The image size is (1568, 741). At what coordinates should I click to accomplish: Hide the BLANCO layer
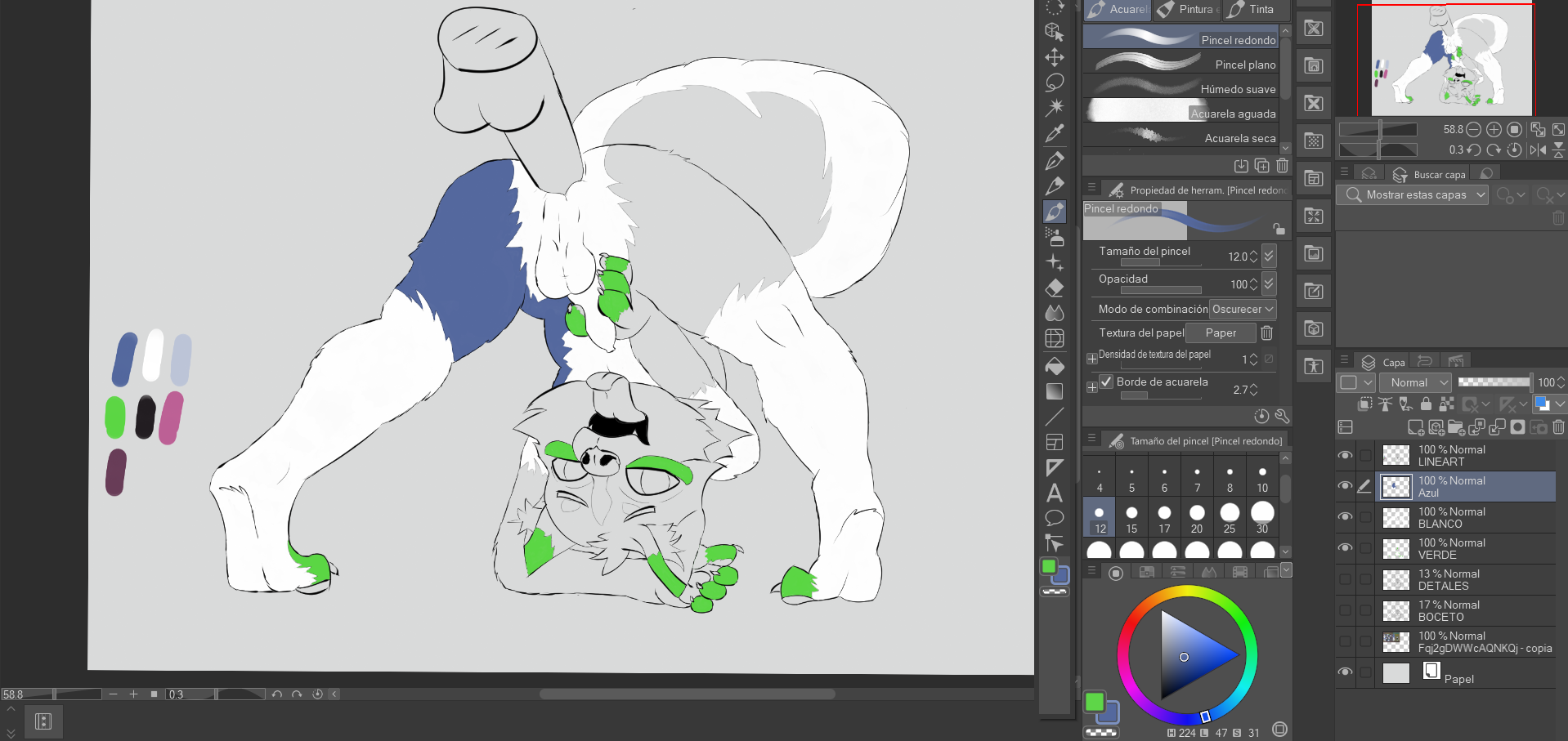tap(1345, 517)
